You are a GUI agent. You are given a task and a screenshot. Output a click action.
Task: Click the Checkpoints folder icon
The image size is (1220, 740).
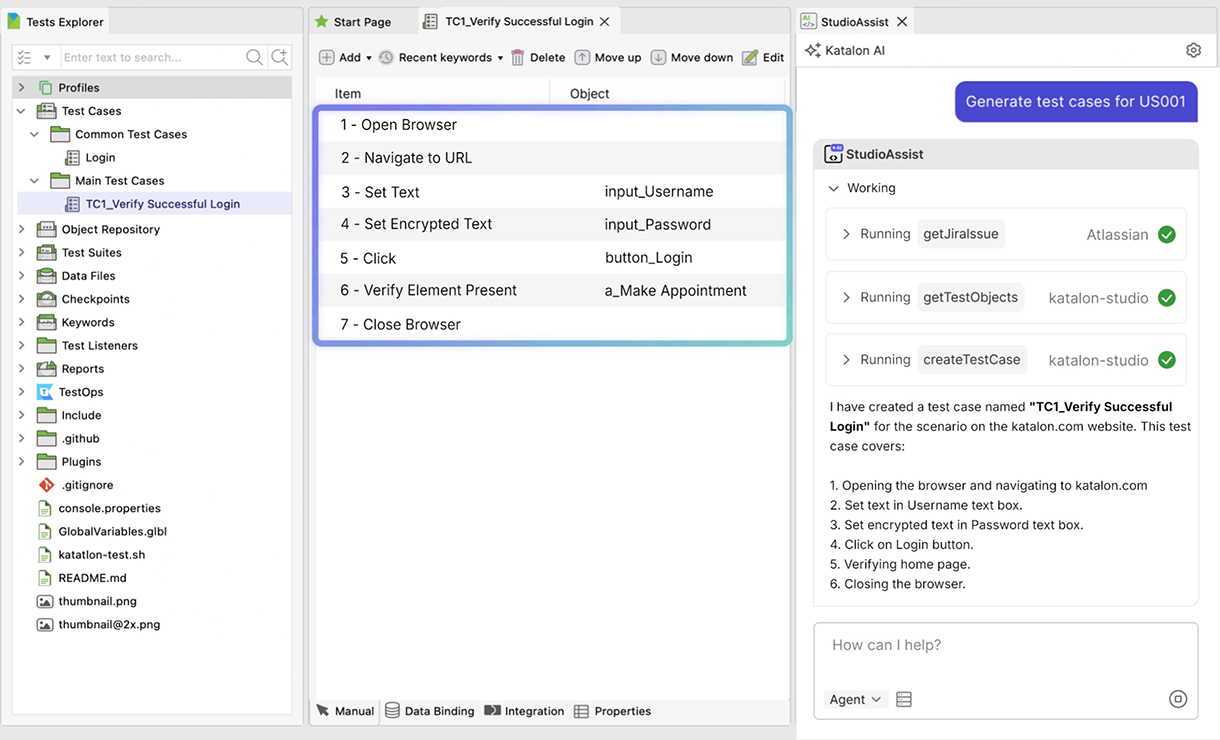tap(46, 299)
